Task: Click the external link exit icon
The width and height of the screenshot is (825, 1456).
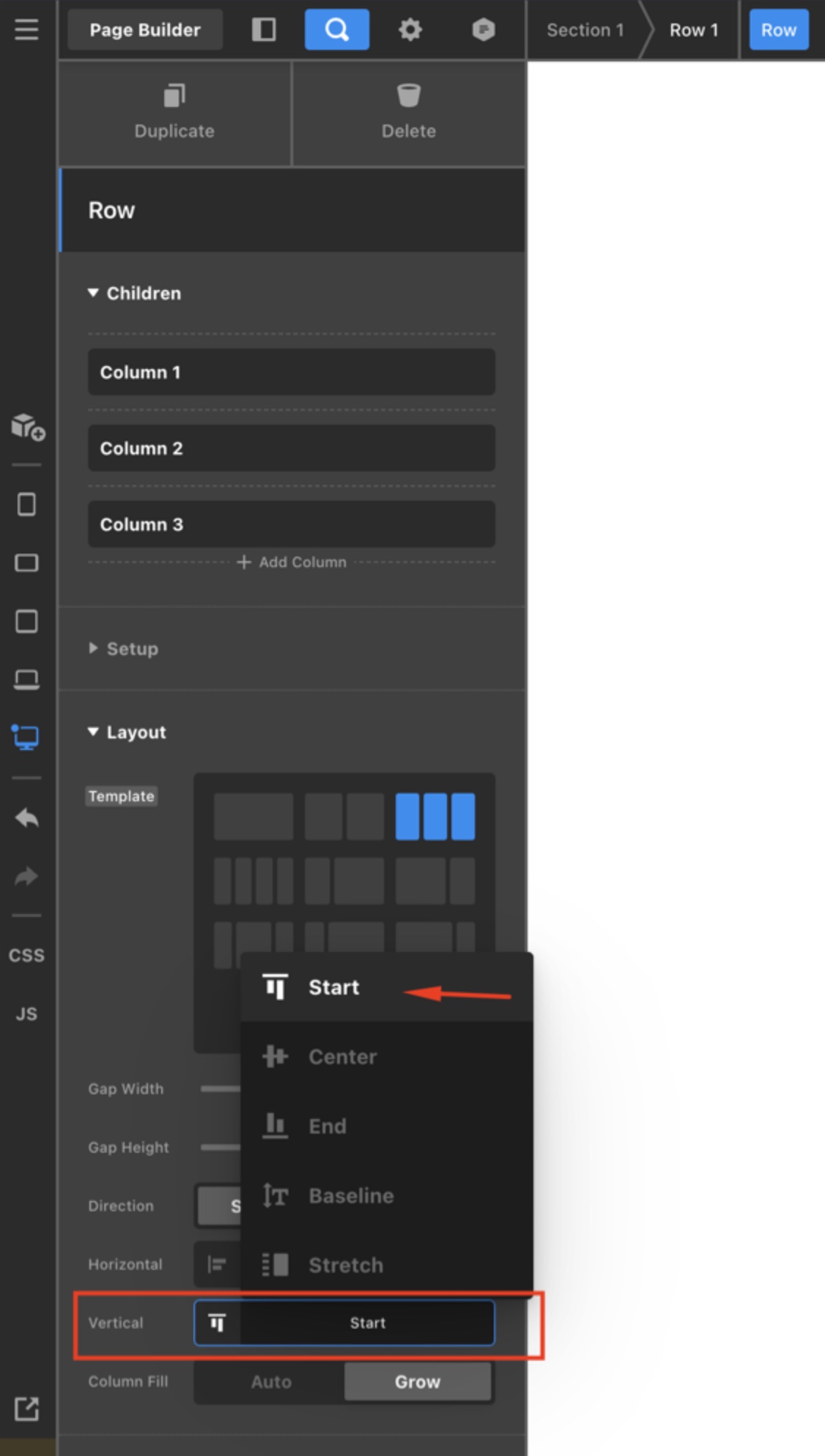Action: pos(26,1408)
